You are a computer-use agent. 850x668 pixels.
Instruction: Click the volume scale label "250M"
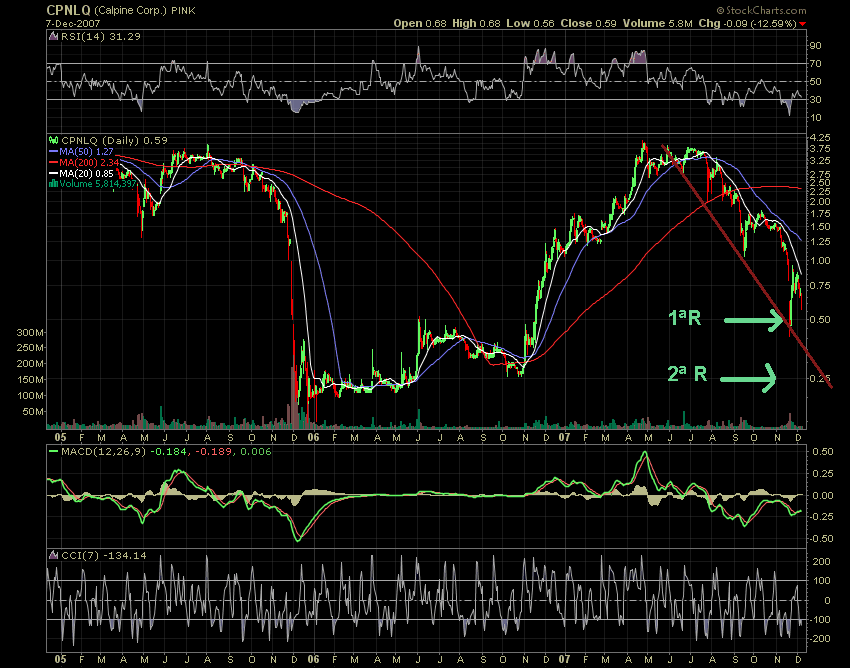click(x=30, y=348)
